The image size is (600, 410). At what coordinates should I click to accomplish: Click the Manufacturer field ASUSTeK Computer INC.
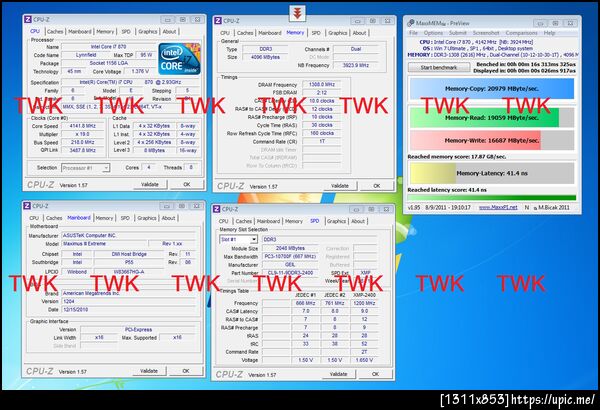(x=129, y=235)
